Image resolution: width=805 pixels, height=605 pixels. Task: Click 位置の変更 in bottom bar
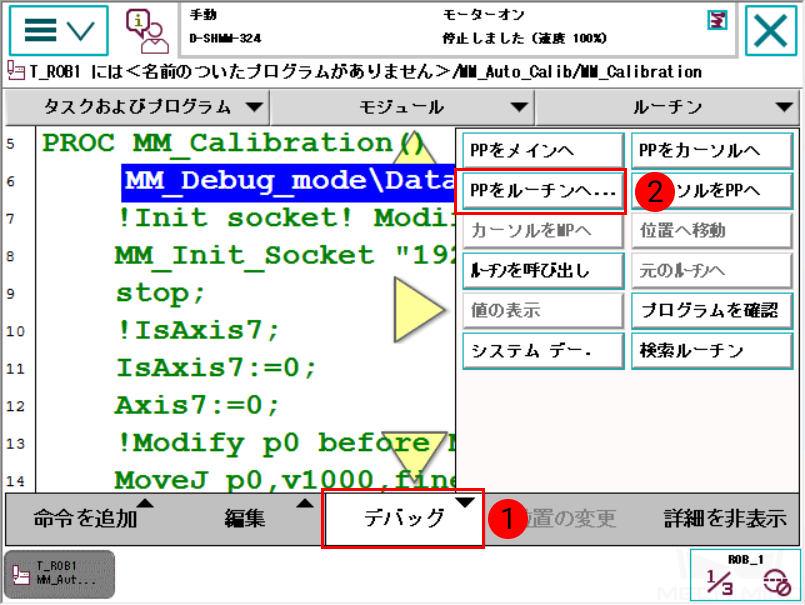pyautogui.click(x=563, y=519)
